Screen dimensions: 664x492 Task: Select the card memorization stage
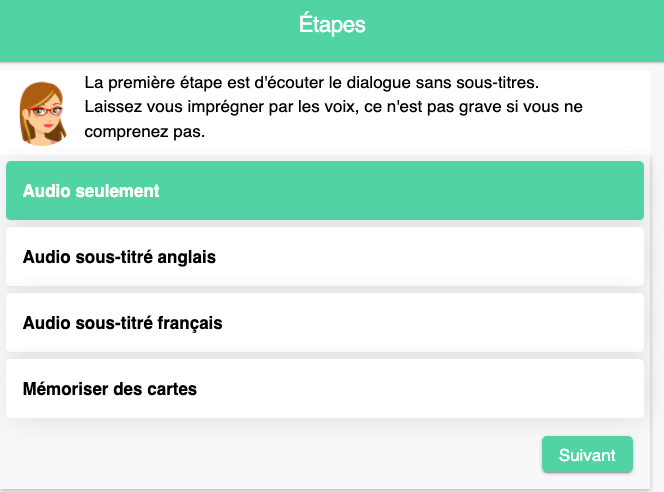point(110,389)
